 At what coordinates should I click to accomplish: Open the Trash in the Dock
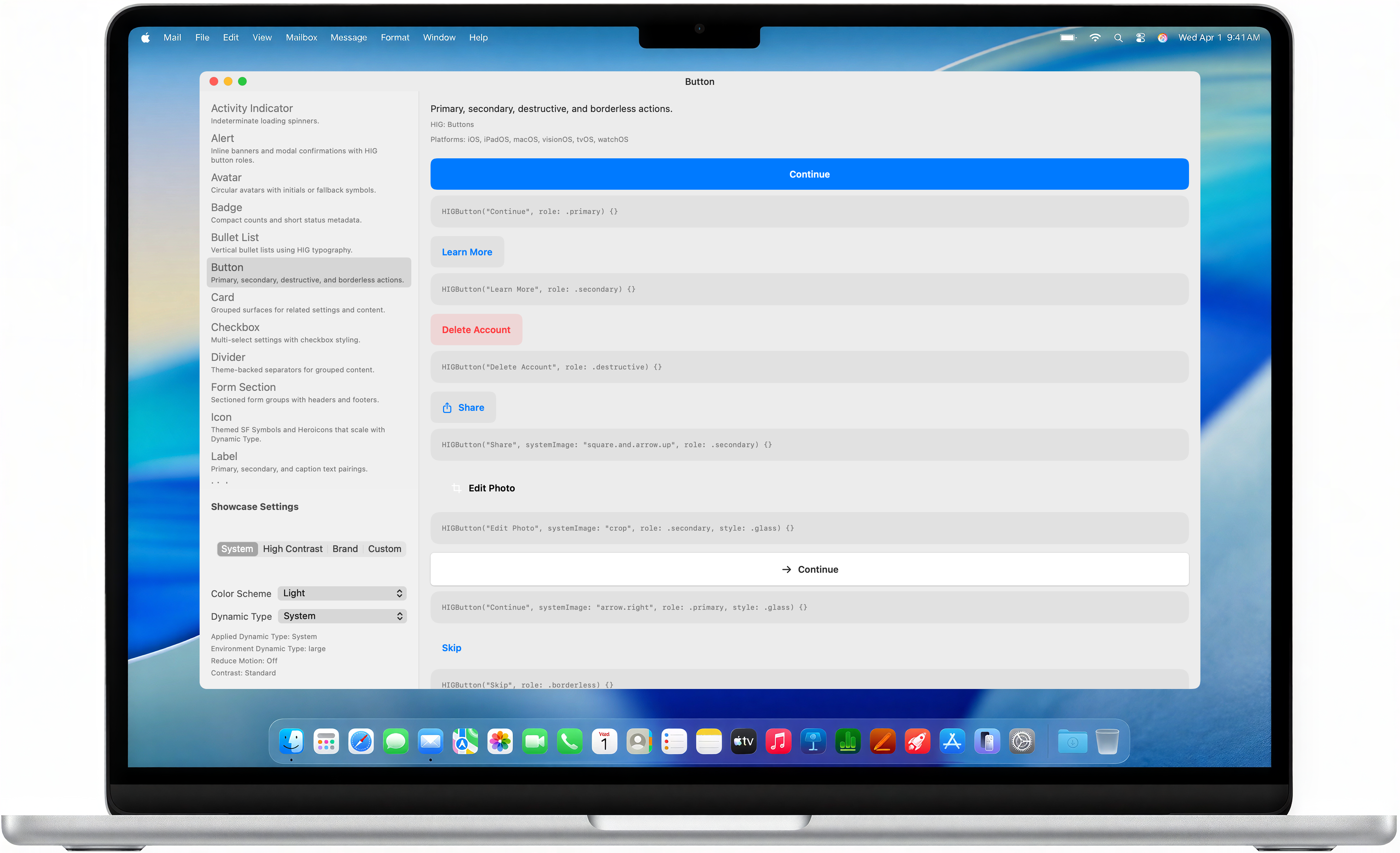1107,741
